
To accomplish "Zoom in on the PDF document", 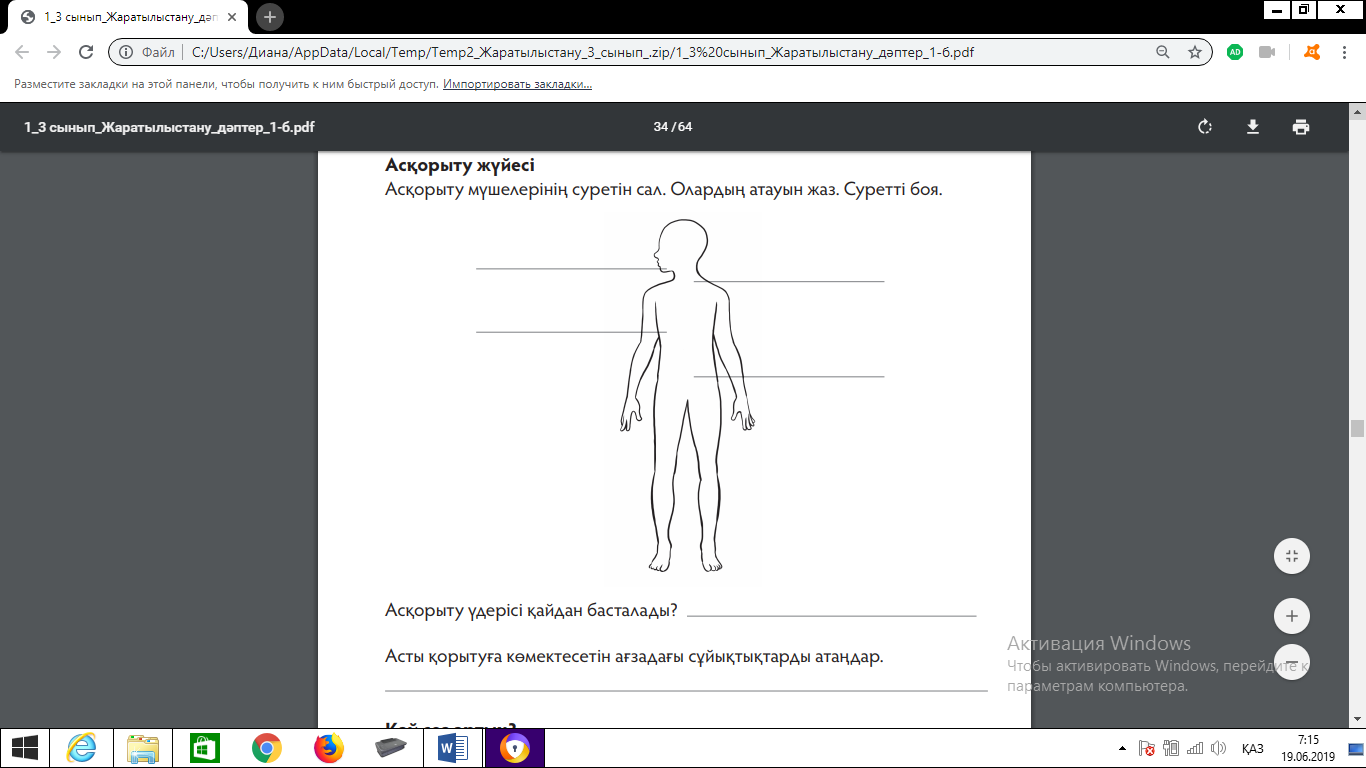I will tap(1292, 616).
